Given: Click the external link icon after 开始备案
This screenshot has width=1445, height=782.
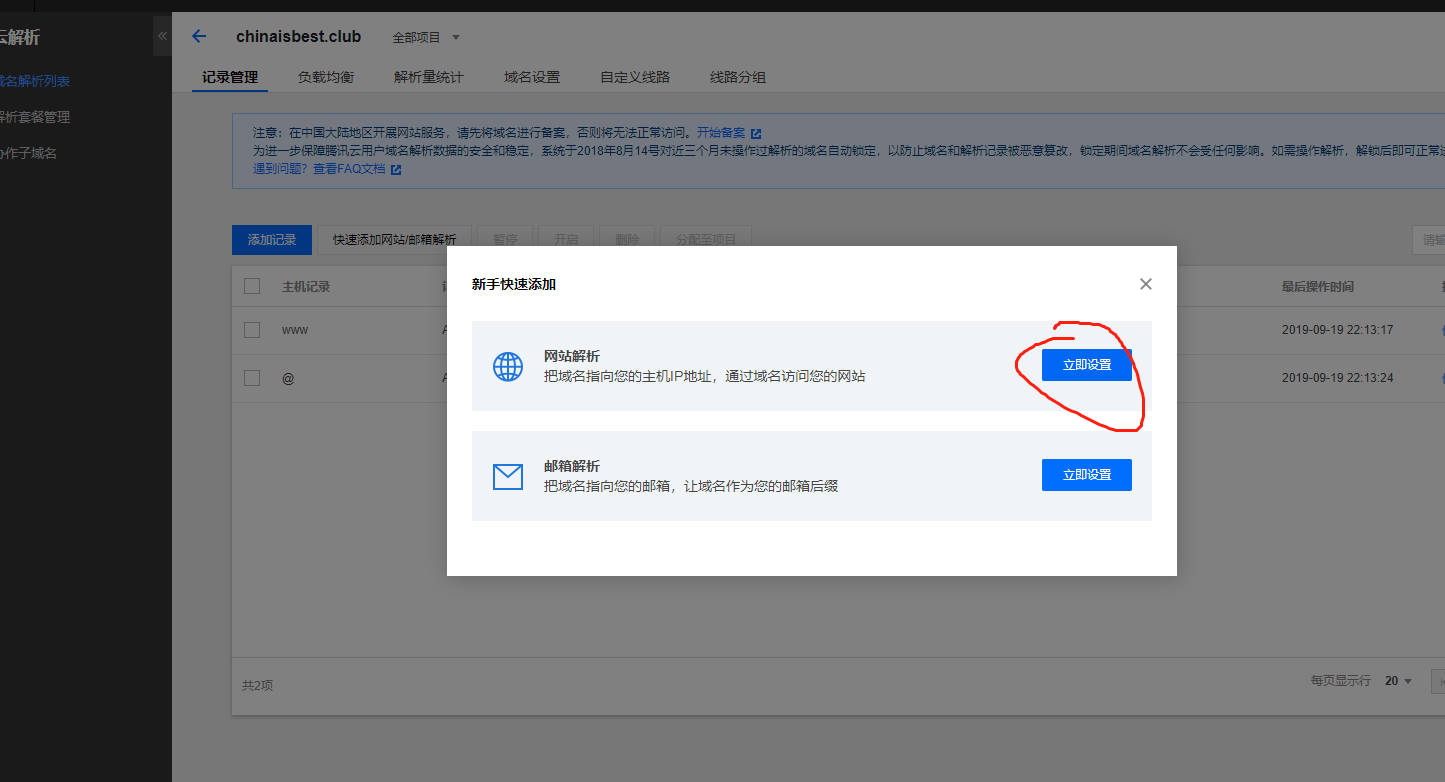Looking at the screenshot, I should point(757,132).
